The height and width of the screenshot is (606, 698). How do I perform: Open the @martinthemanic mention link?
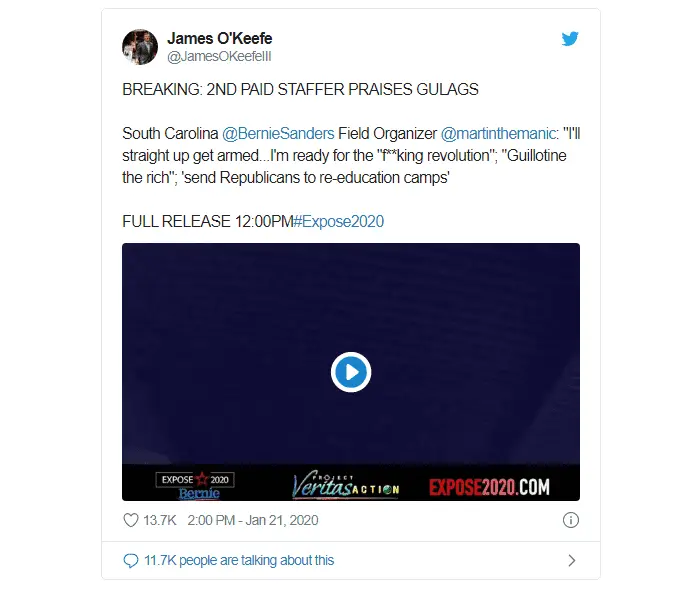[x=498, y=134]
